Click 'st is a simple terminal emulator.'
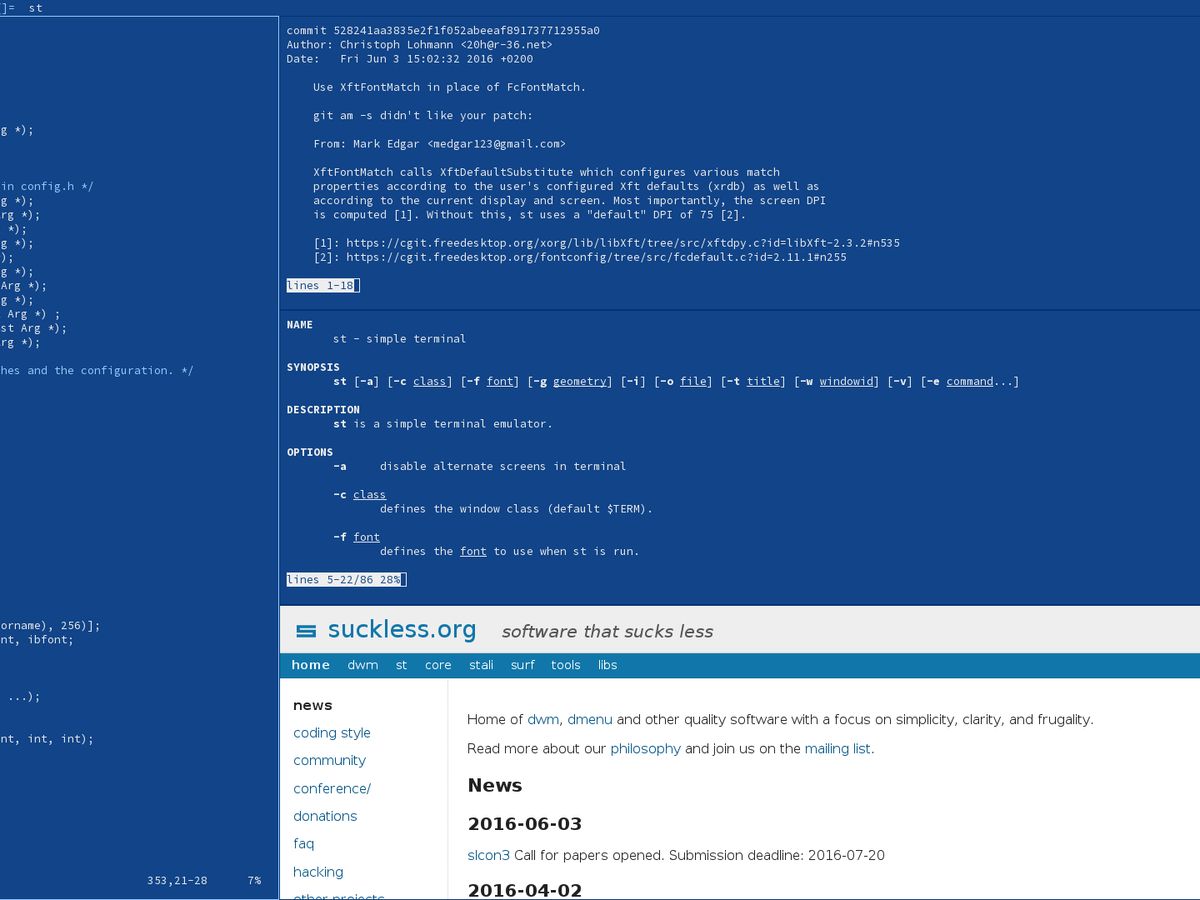 pyautogui.click(x=443, y=424)
